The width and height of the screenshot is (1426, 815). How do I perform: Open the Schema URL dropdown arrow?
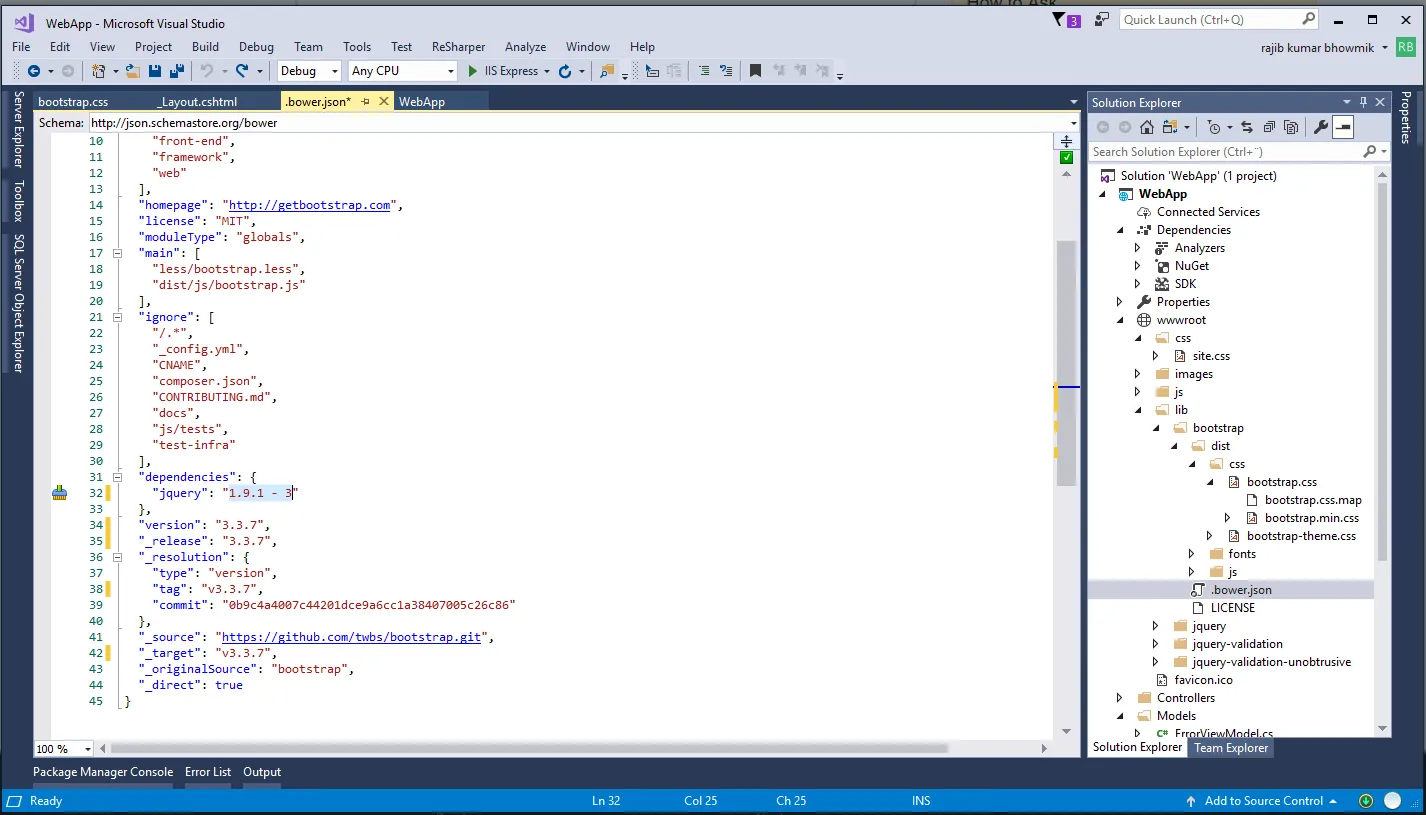point(1072,123)
